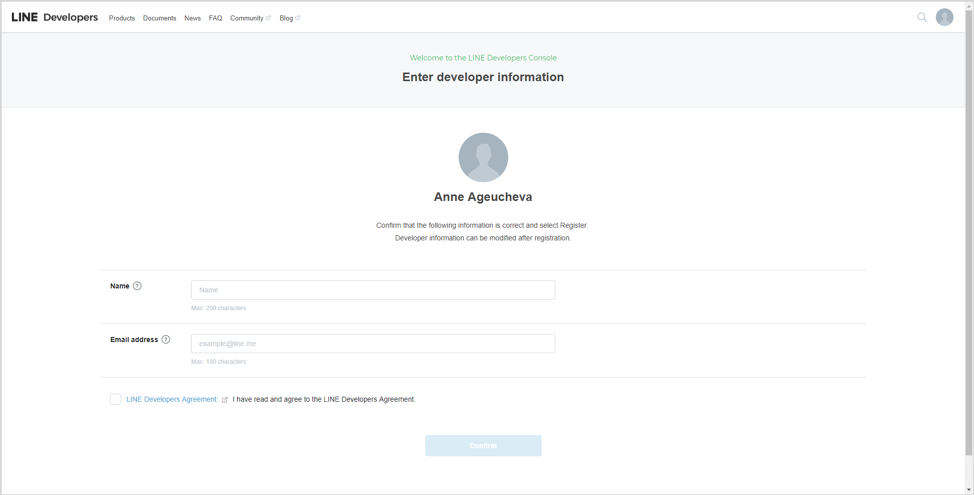Click "Confirm that the following information" text
Viewport: 974px width, 495px height.
tap(482, 225)
